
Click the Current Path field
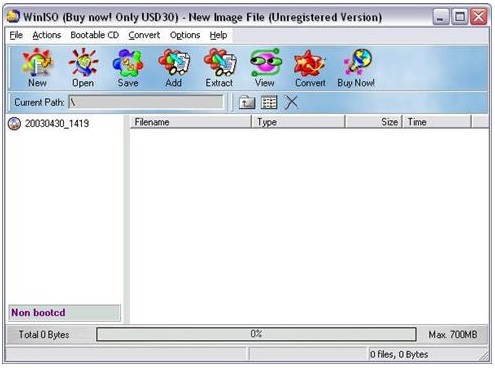(146, 102)
